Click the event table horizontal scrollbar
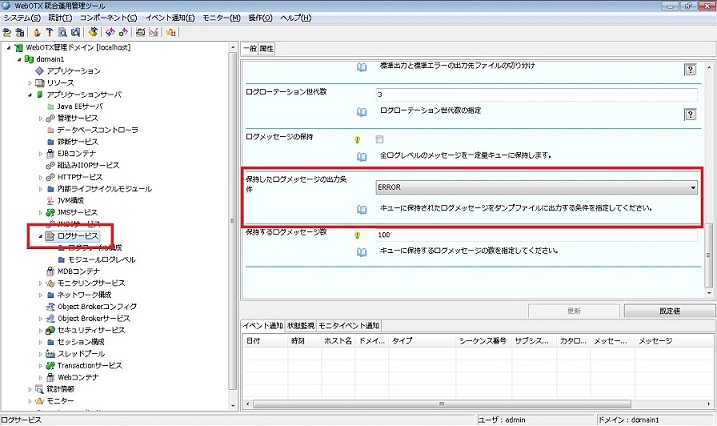Image resolution: width=717 pixels, height=426 pixels. click(442, 404)
